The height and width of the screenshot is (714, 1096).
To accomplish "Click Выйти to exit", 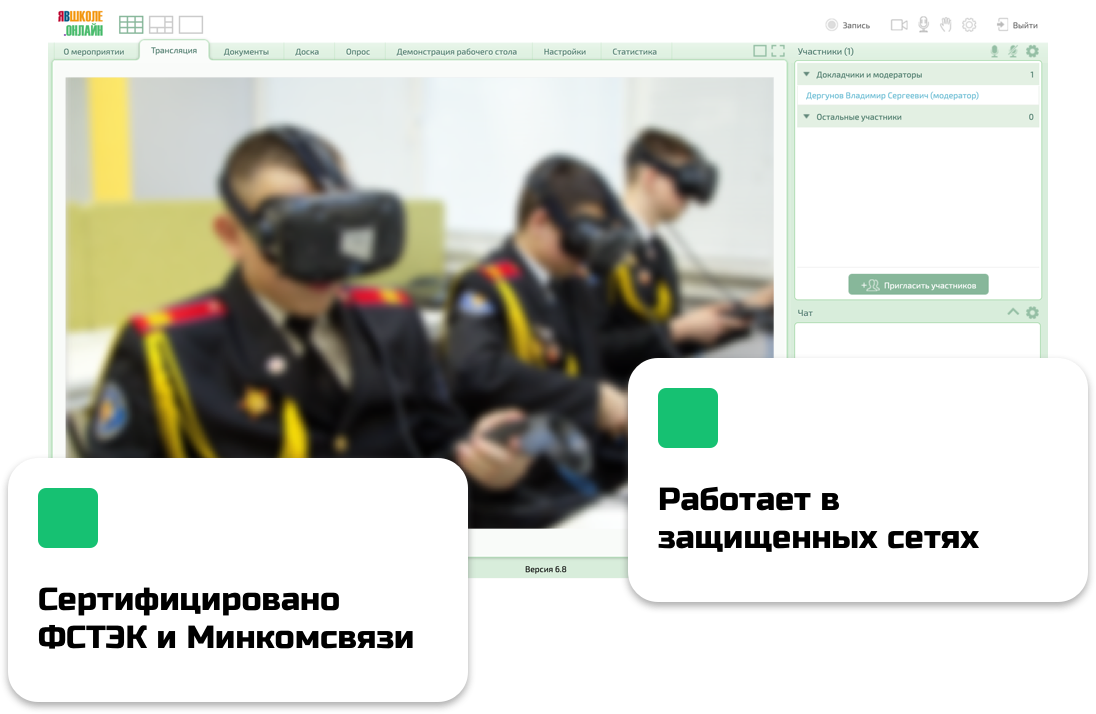I will click(1017, 25).
